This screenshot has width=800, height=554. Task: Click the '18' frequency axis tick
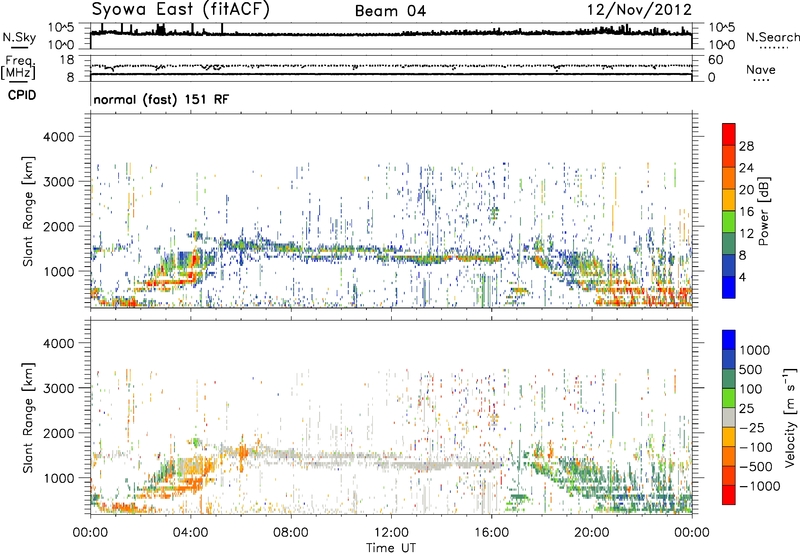[67, 60]
